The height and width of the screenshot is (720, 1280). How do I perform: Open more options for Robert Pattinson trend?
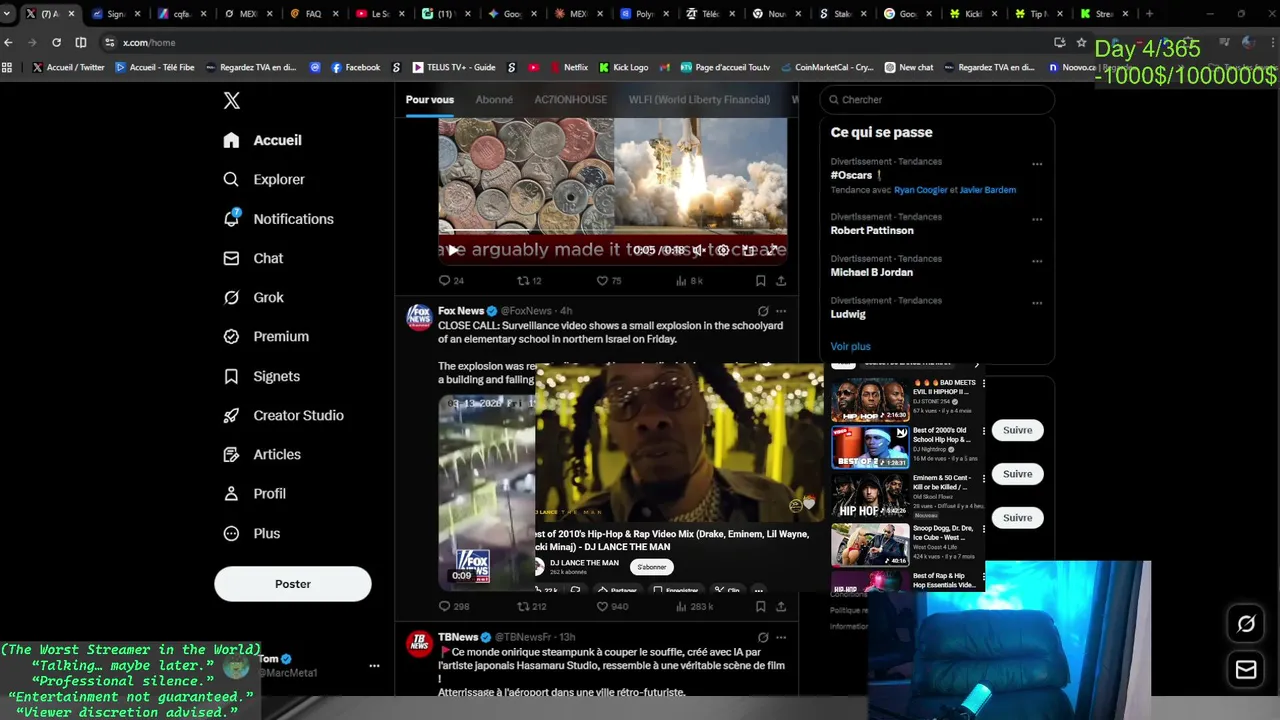(x=1037, y=219)
